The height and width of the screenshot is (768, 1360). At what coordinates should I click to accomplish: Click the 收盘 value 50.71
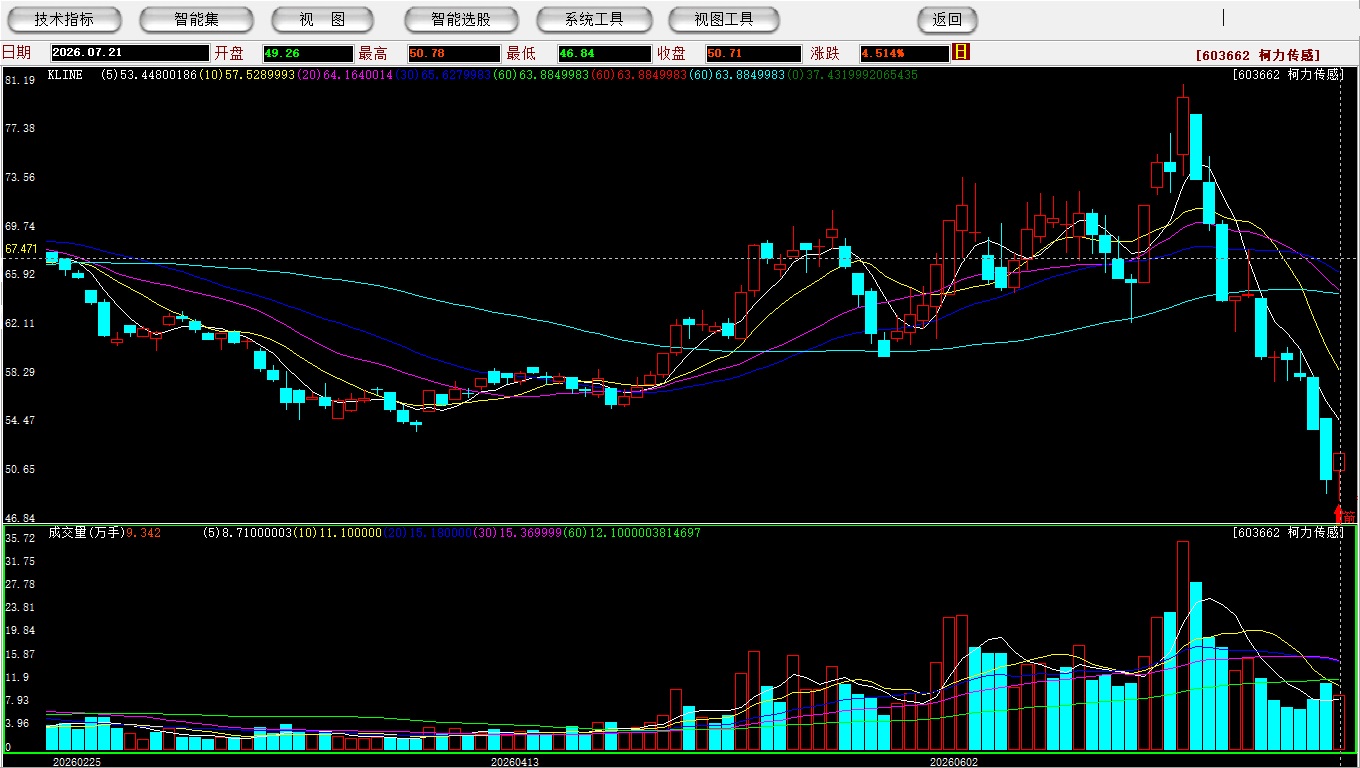point(753,53)
